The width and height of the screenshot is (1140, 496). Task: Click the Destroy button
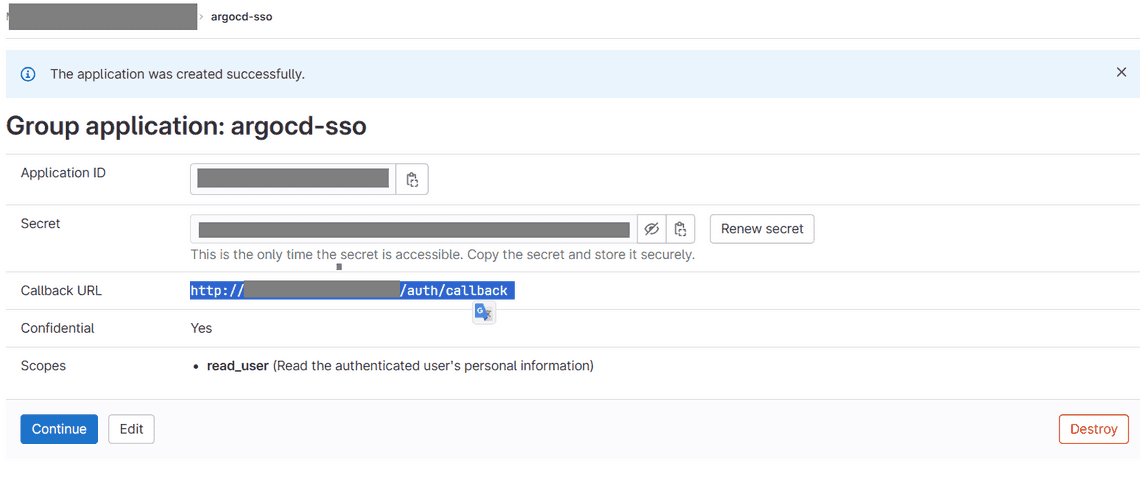pyautogui.click(x=1093, y=429)
